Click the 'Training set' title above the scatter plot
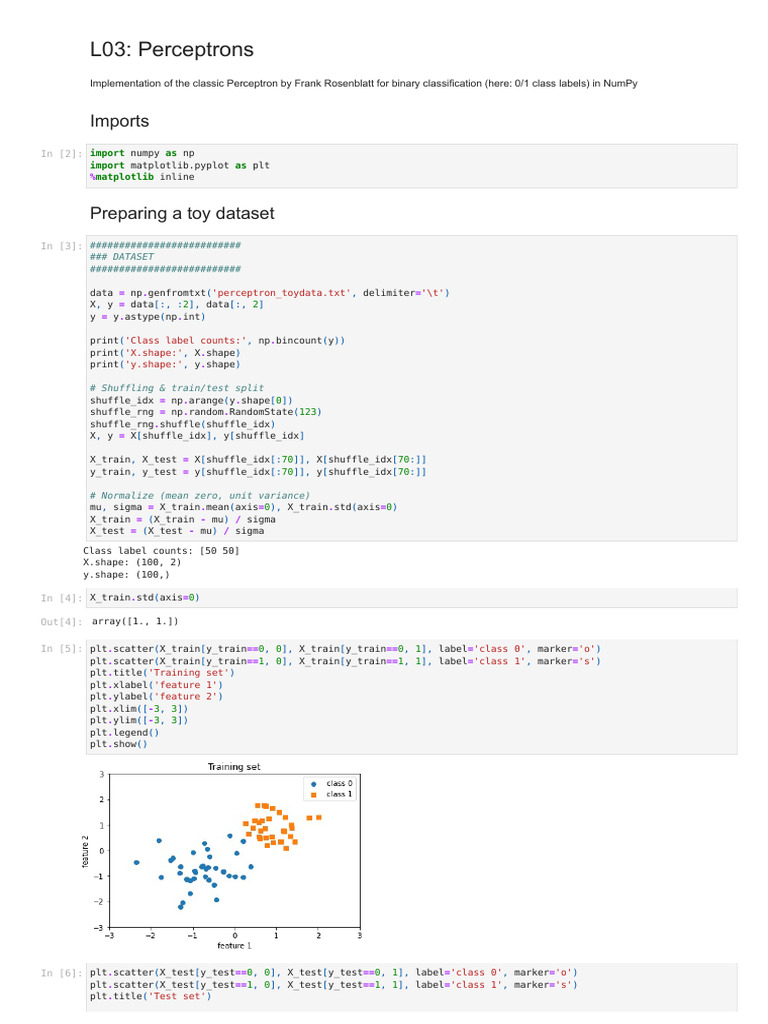Screen dimensions: 768x1024 [x=234, y=767]
